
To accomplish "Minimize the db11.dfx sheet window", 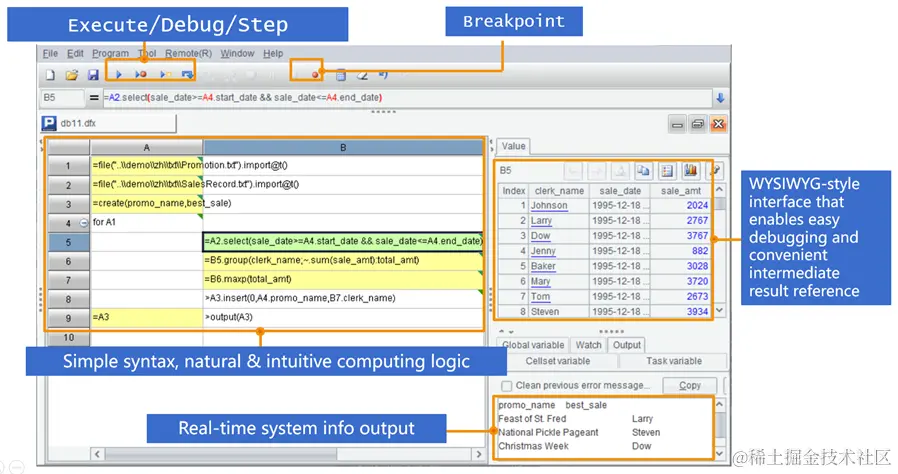I will point(677,124).
